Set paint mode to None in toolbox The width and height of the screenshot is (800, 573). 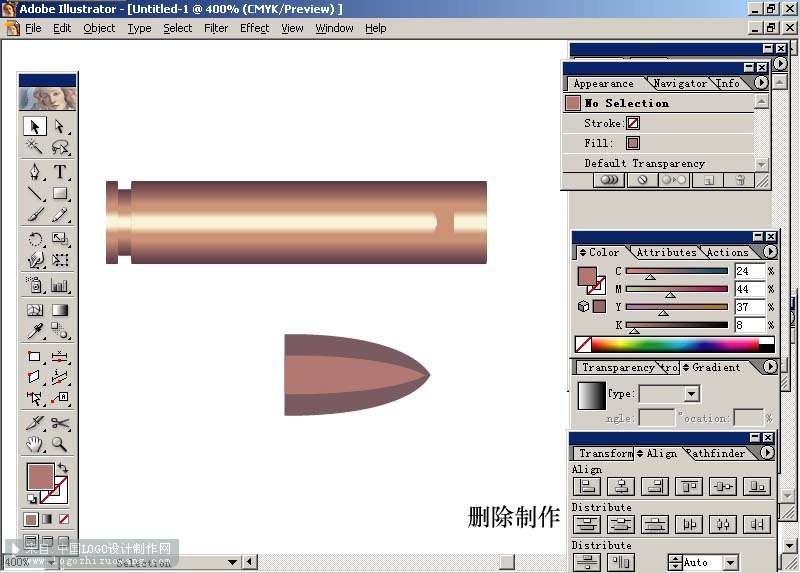pyautogui.click(x=64, y=519)
